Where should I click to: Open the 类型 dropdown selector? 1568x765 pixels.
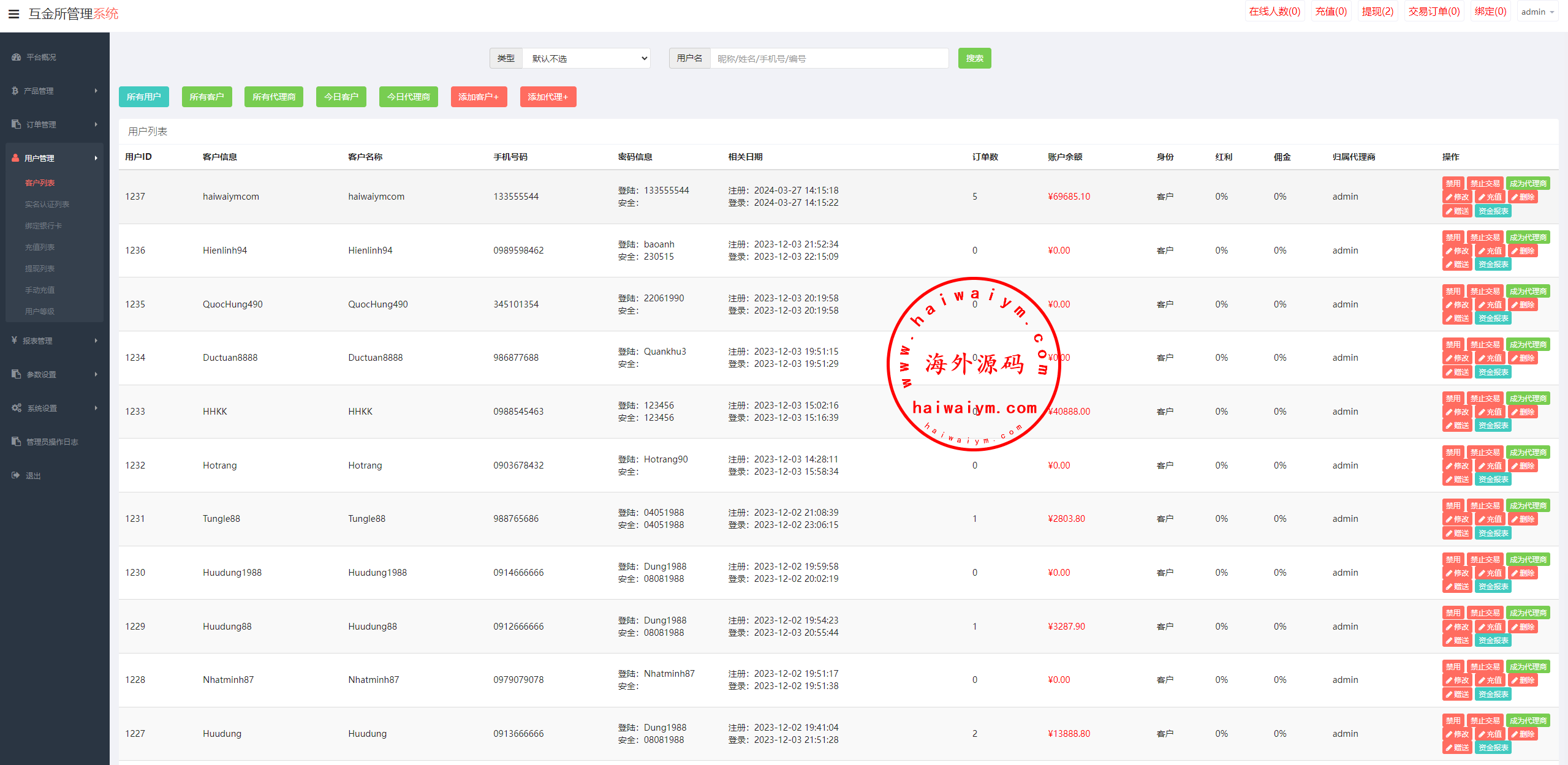coord(586,58)
